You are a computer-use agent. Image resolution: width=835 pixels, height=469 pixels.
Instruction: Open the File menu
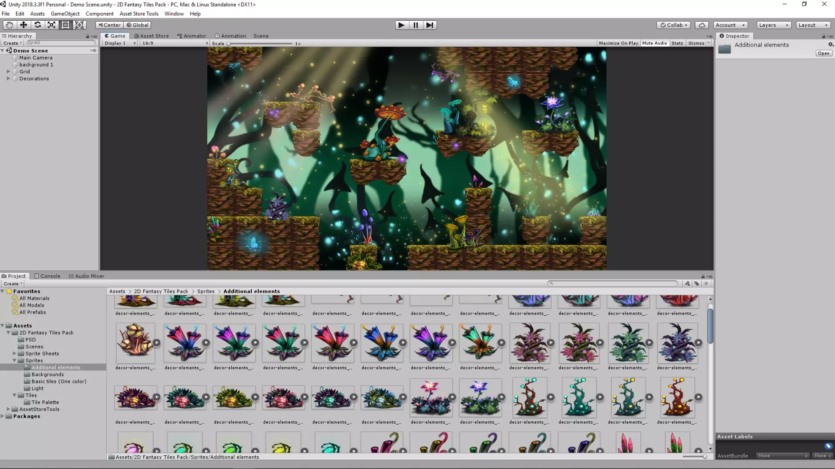[x=6, y=14]
